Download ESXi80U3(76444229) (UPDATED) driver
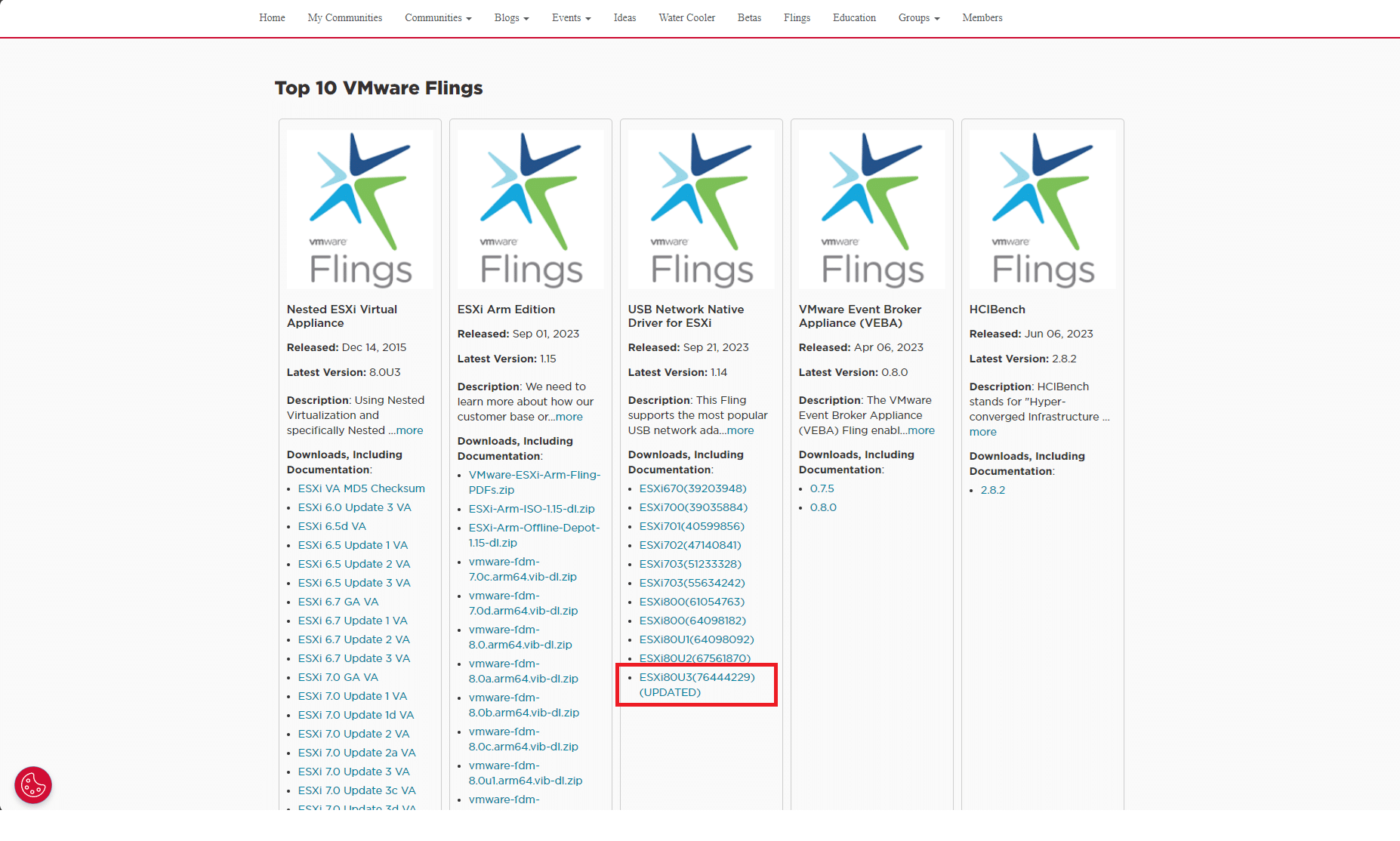This screenshot has width=1400, height=841. tap(697, 685)
